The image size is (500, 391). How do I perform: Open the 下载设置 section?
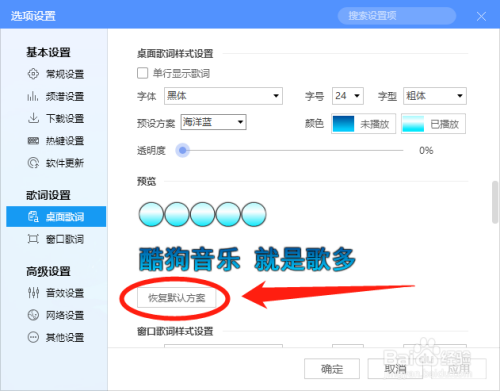coord(56,118)
